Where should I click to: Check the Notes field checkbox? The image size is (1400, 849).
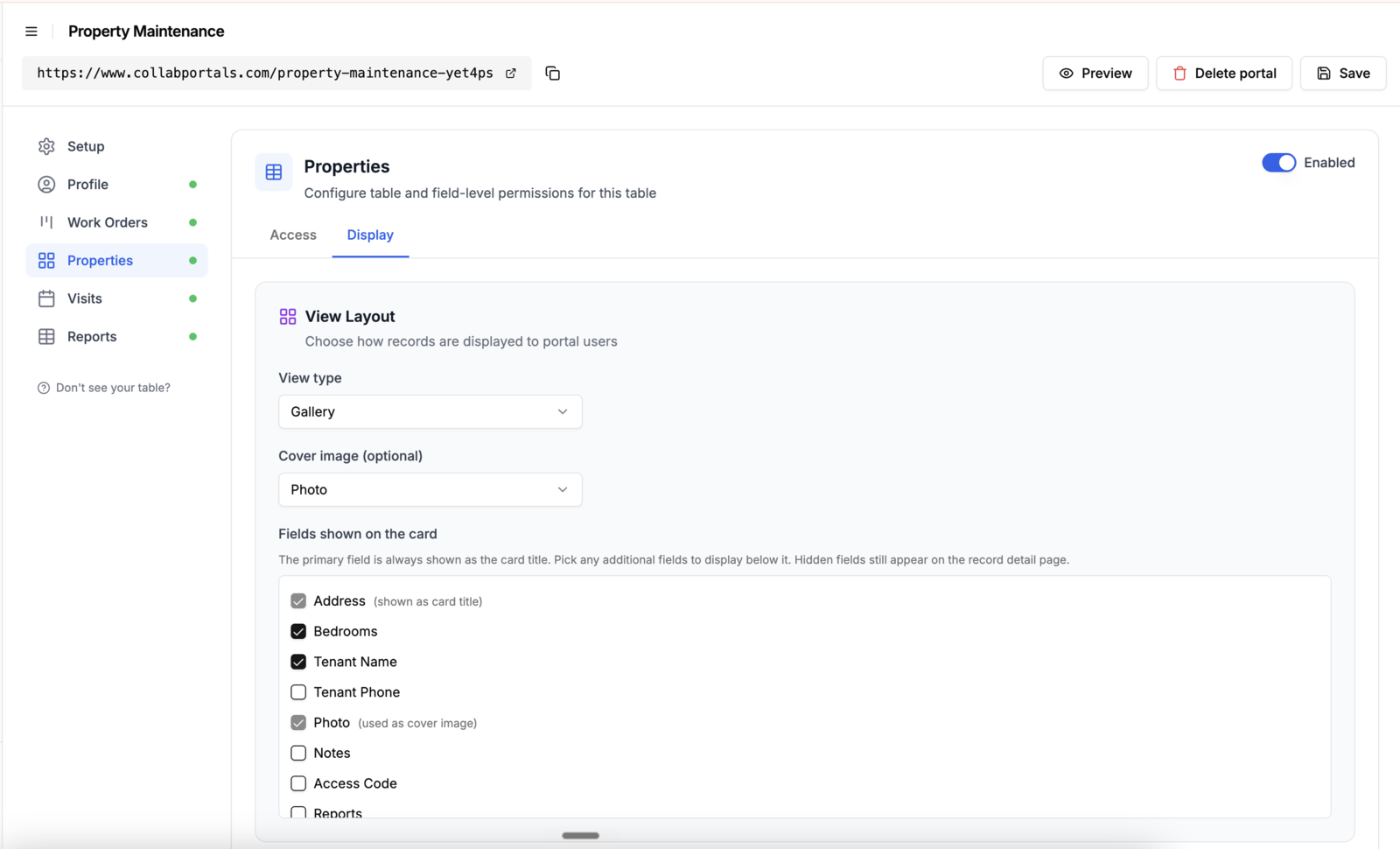tap(298, 754)
